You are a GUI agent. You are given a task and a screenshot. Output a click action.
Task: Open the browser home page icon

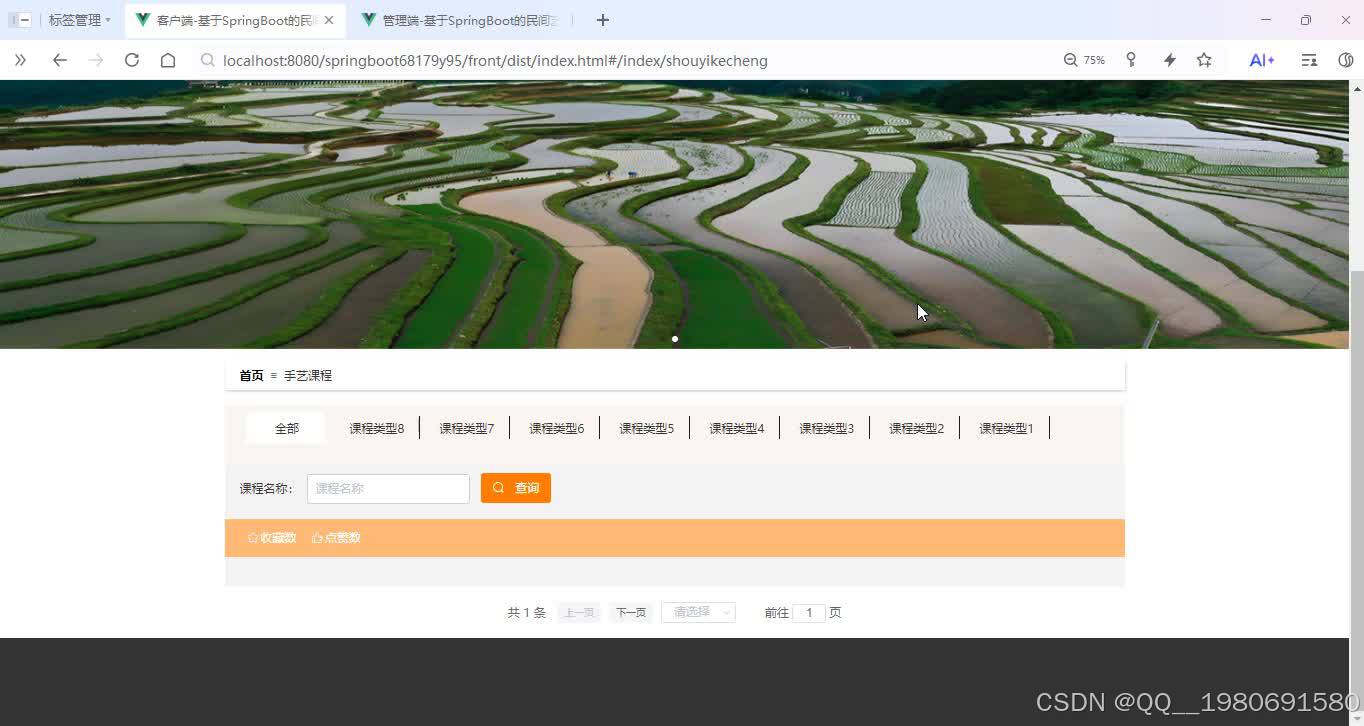click(168, 60)
